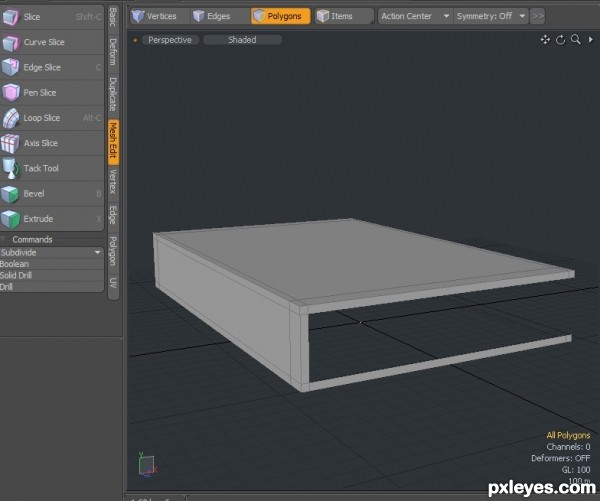Select the Bevel tool icon
Viewport: 600px width, 501px height.
click(10, 194)
